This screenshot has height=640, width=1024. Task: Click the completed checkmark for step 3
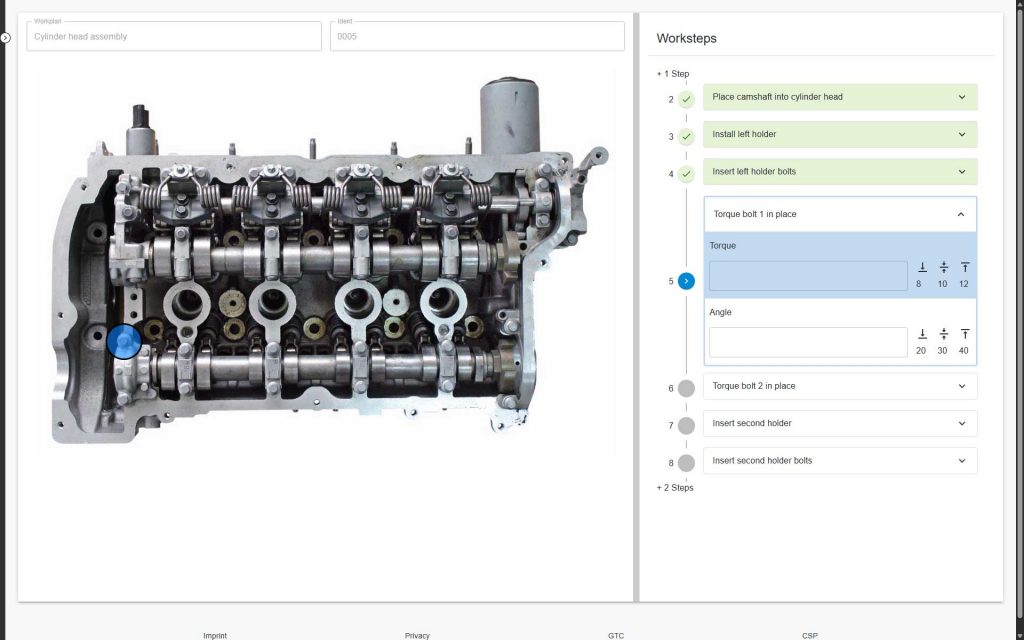point(686,136)
